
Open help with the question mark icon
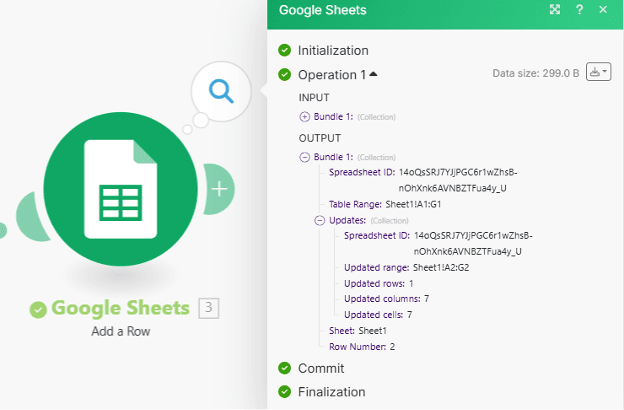click(580, 10)
